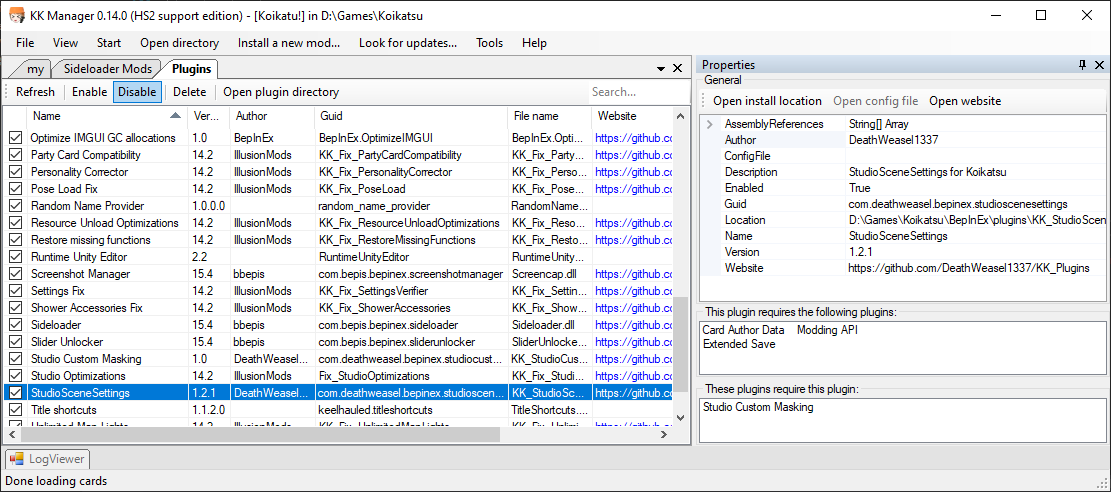The image size is (1111, 492).
Task: Uncheck the Random Name Provider checkbox
Action: point(15,206)
